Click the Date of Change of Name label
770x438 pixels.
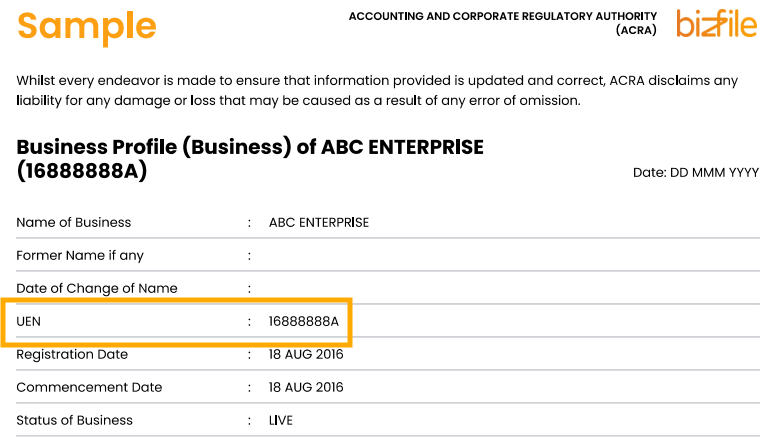pyautogui.click(x=97, y=288)
